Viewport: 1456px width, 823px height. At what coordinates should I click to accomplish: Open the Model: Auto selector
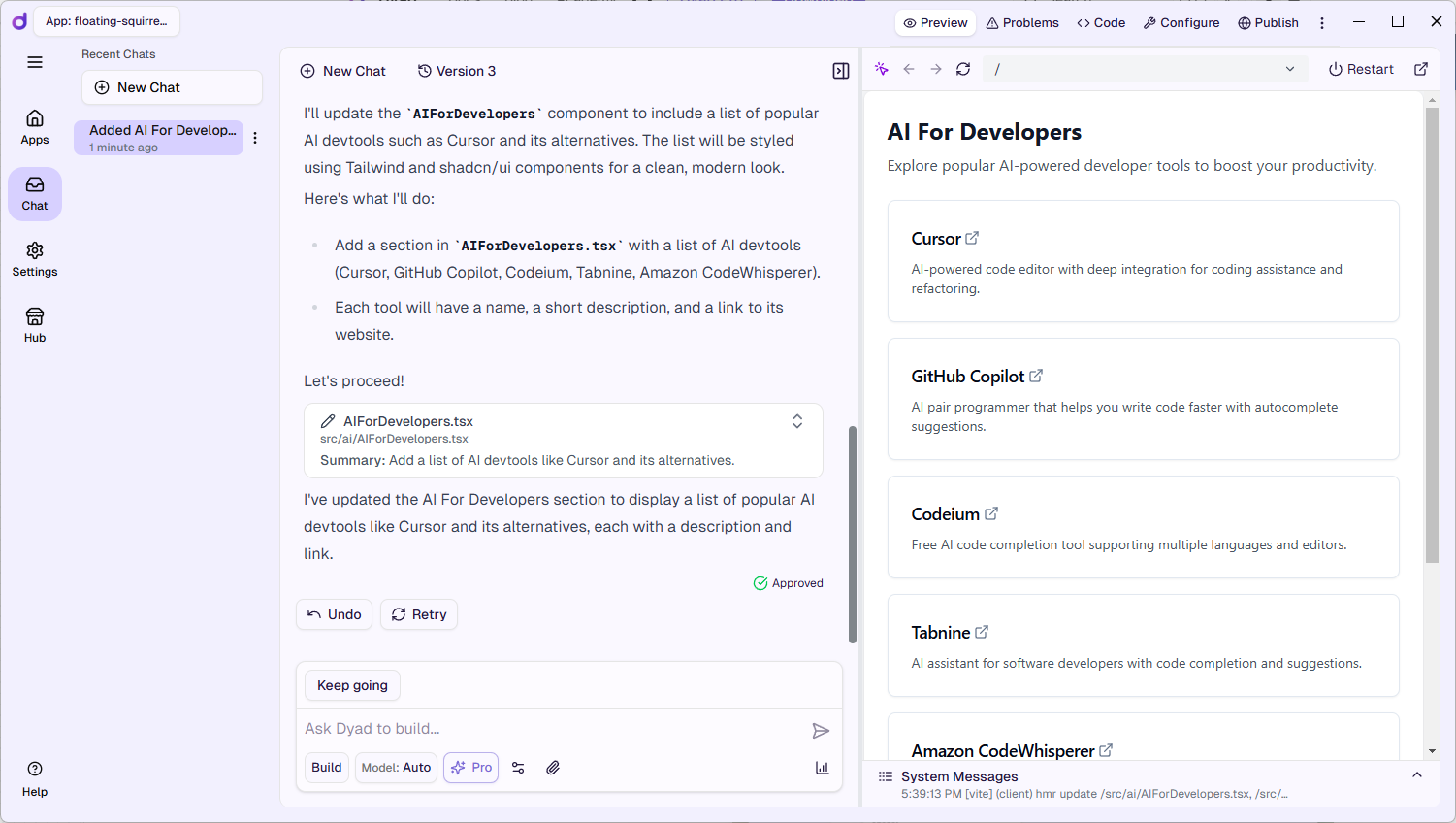(x=396, y=768)
